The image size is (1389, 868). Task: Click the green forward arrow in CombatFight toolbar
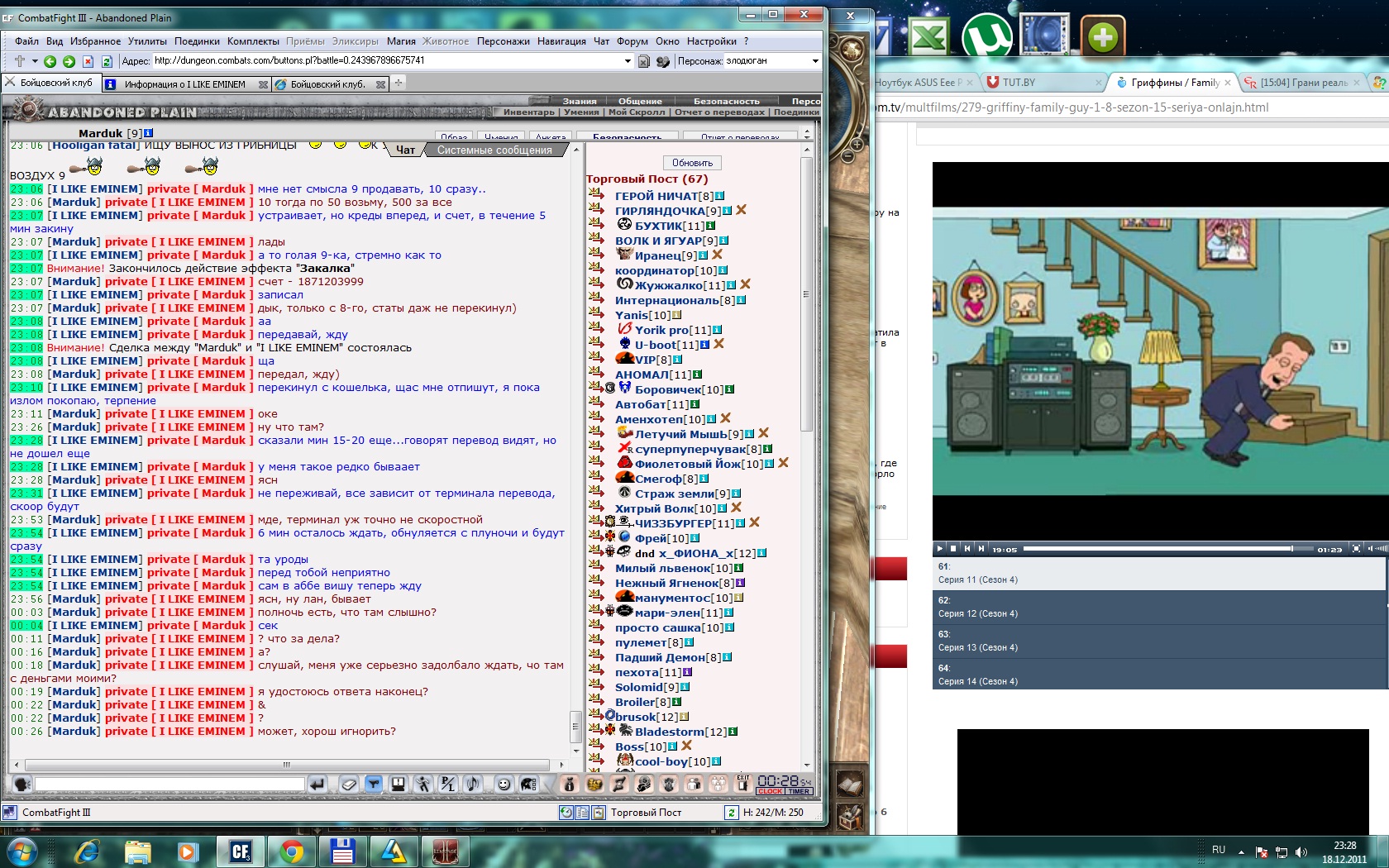coord(69,61)
